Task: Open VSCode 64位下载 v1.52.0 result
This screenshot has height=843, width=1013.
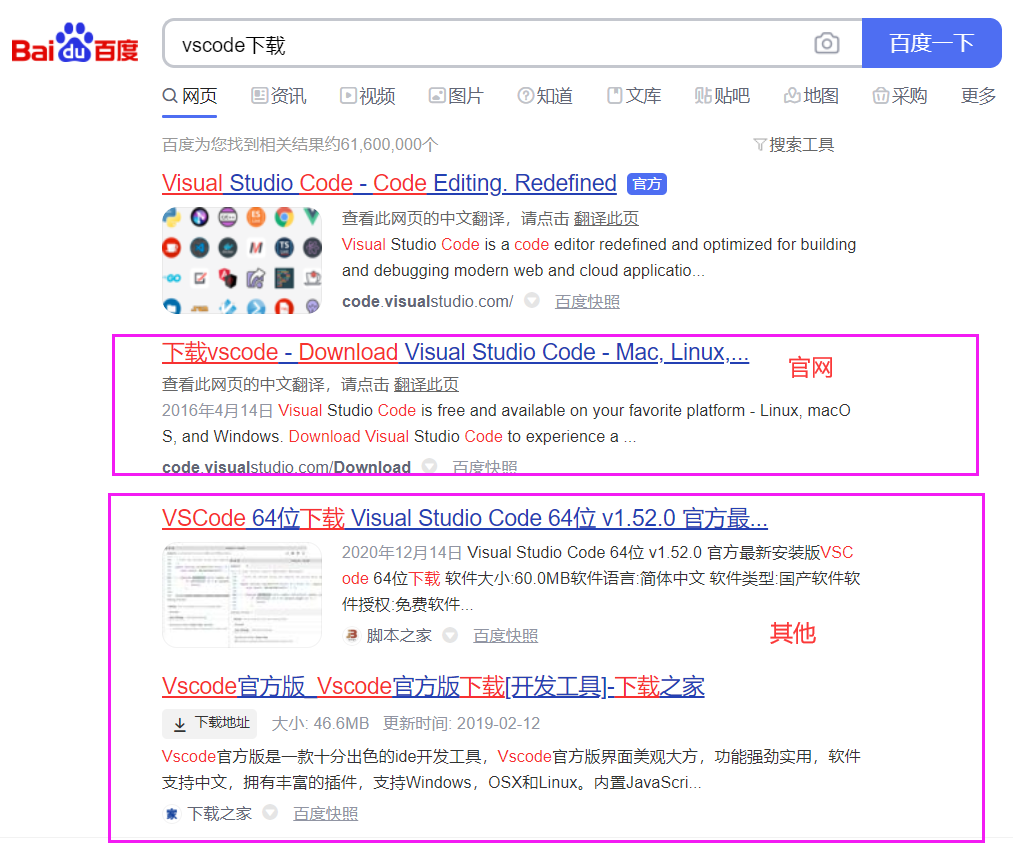Action: click(465, 519)
